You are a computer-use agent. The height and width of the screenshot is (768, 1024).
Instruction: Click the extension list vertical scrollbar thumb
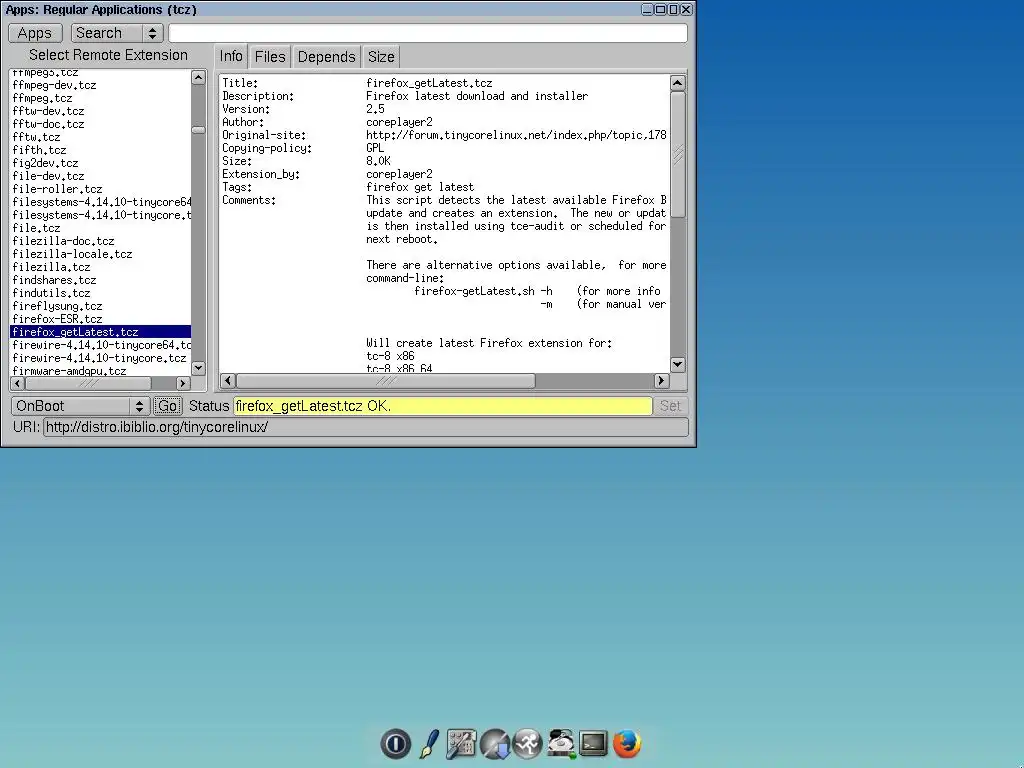(x=199, y=130)
